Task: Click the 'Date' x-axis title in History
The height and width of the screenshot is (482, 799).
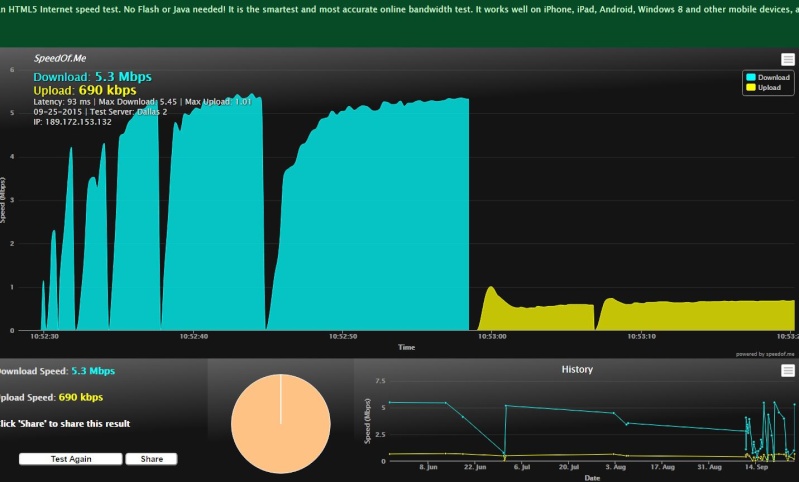Action: 592,478
